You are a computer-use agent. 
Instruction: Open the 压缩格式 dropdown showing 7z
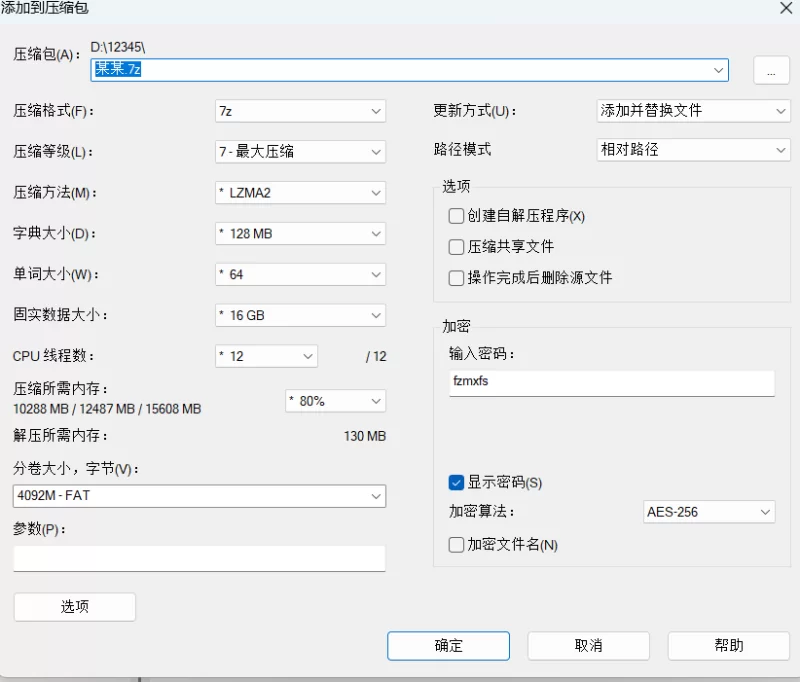(x=301, y=111)
